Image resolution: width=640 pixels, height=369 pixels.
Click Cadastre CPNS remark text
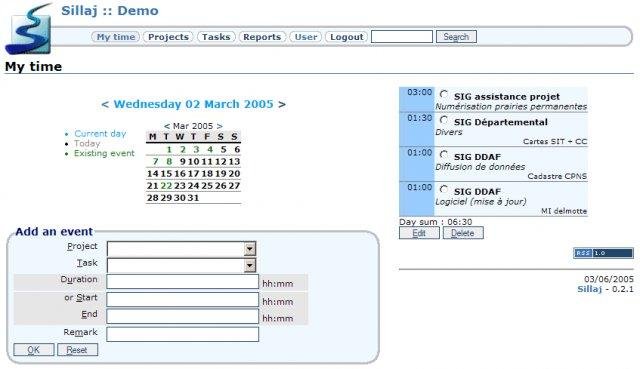pos(557,176)
